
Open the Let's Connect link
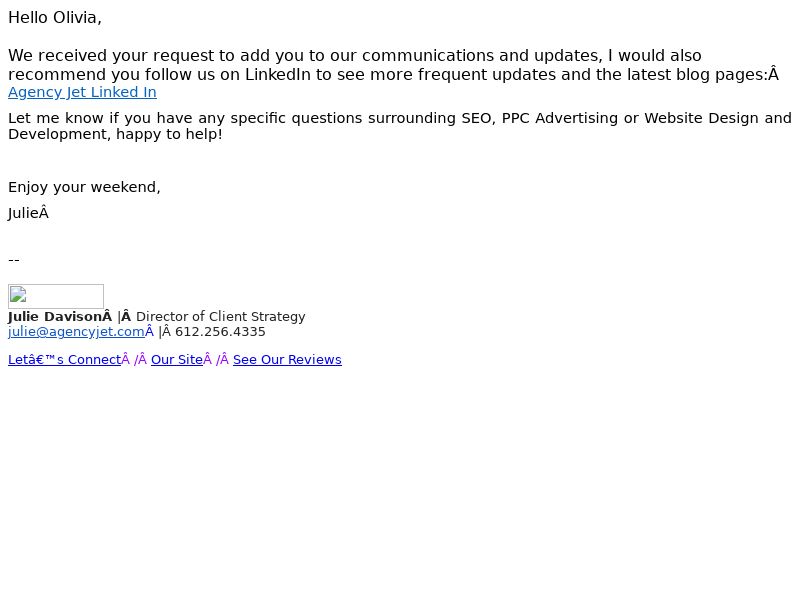point(65,360)
